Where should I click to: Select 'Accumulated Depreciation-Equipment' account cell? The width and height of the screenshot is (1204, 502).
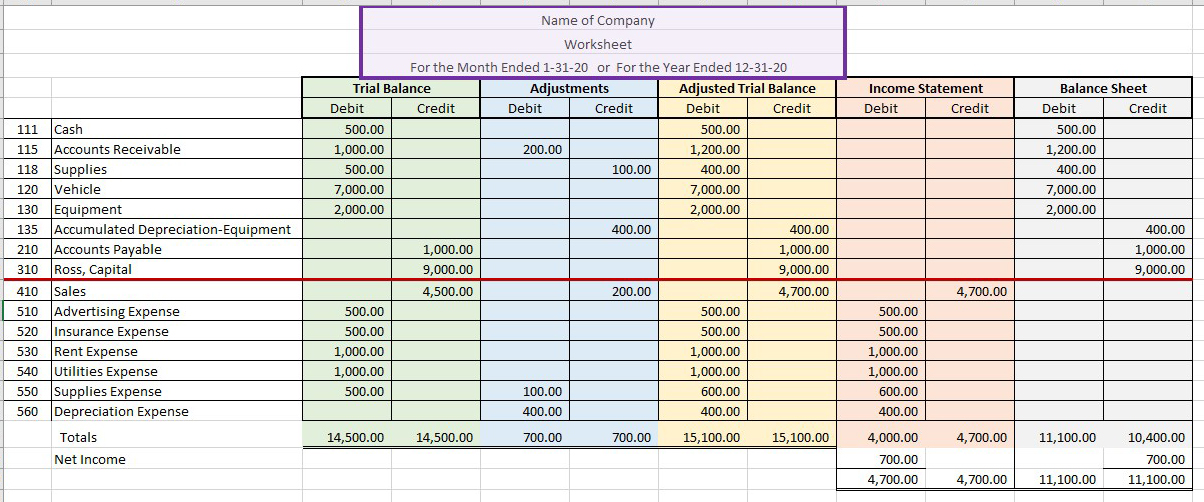[172, 229]
